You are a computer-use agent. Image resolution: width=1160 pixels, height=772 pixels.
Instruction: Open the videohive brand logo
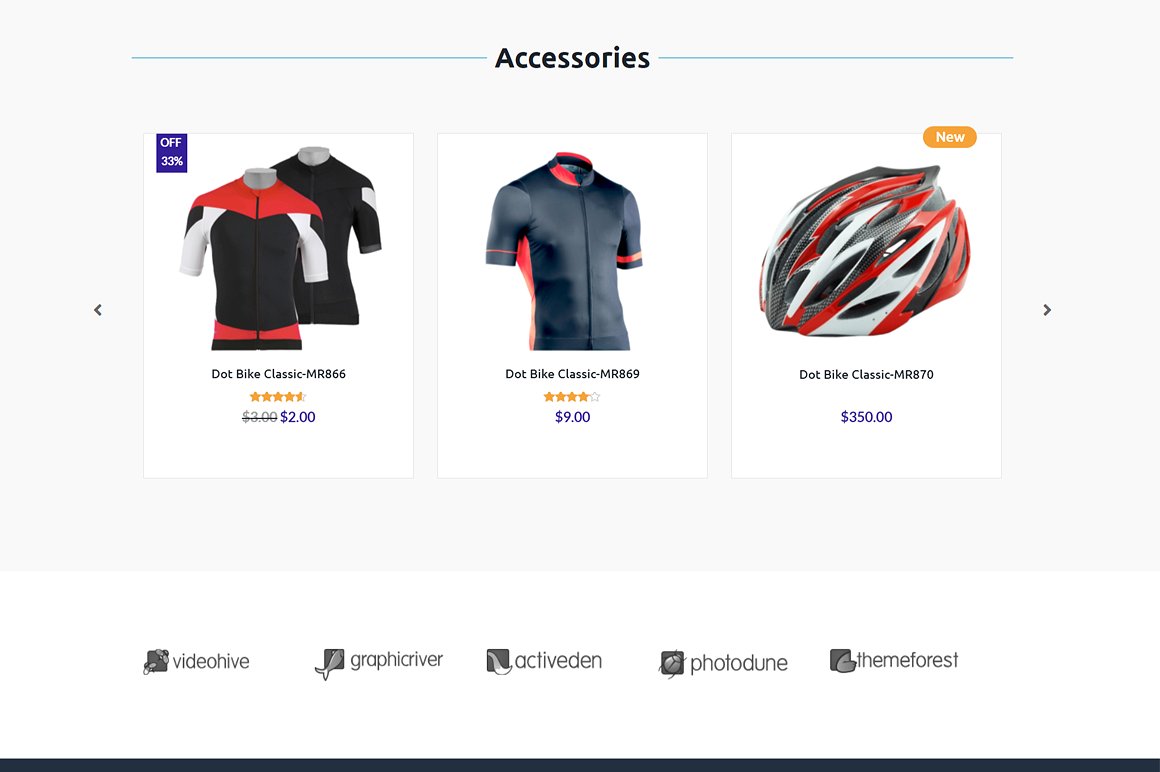[x=196, y=661]
